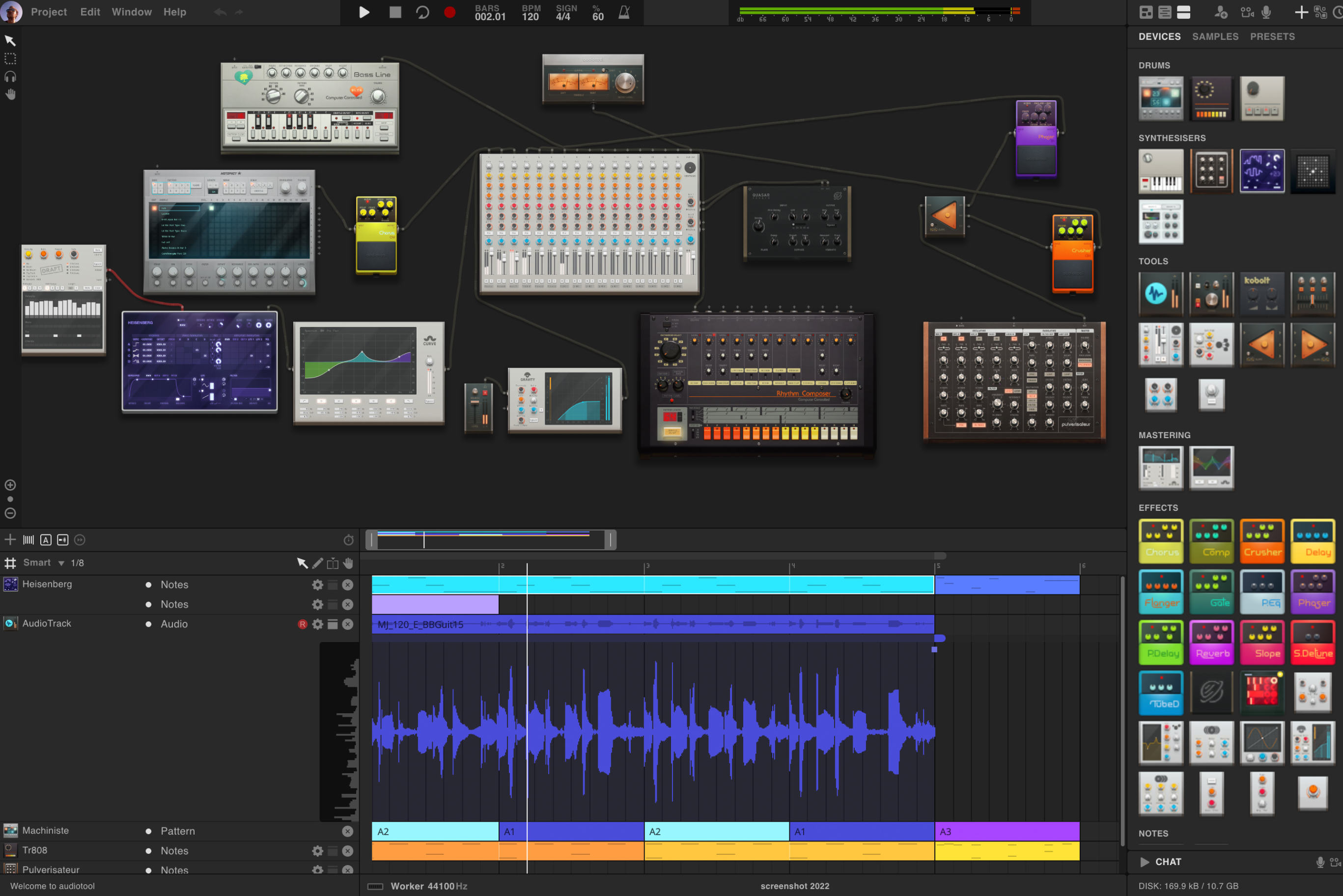Enable record arm on the AudioTrack
Screen dimensions: 1343x896
pos(302,624)
